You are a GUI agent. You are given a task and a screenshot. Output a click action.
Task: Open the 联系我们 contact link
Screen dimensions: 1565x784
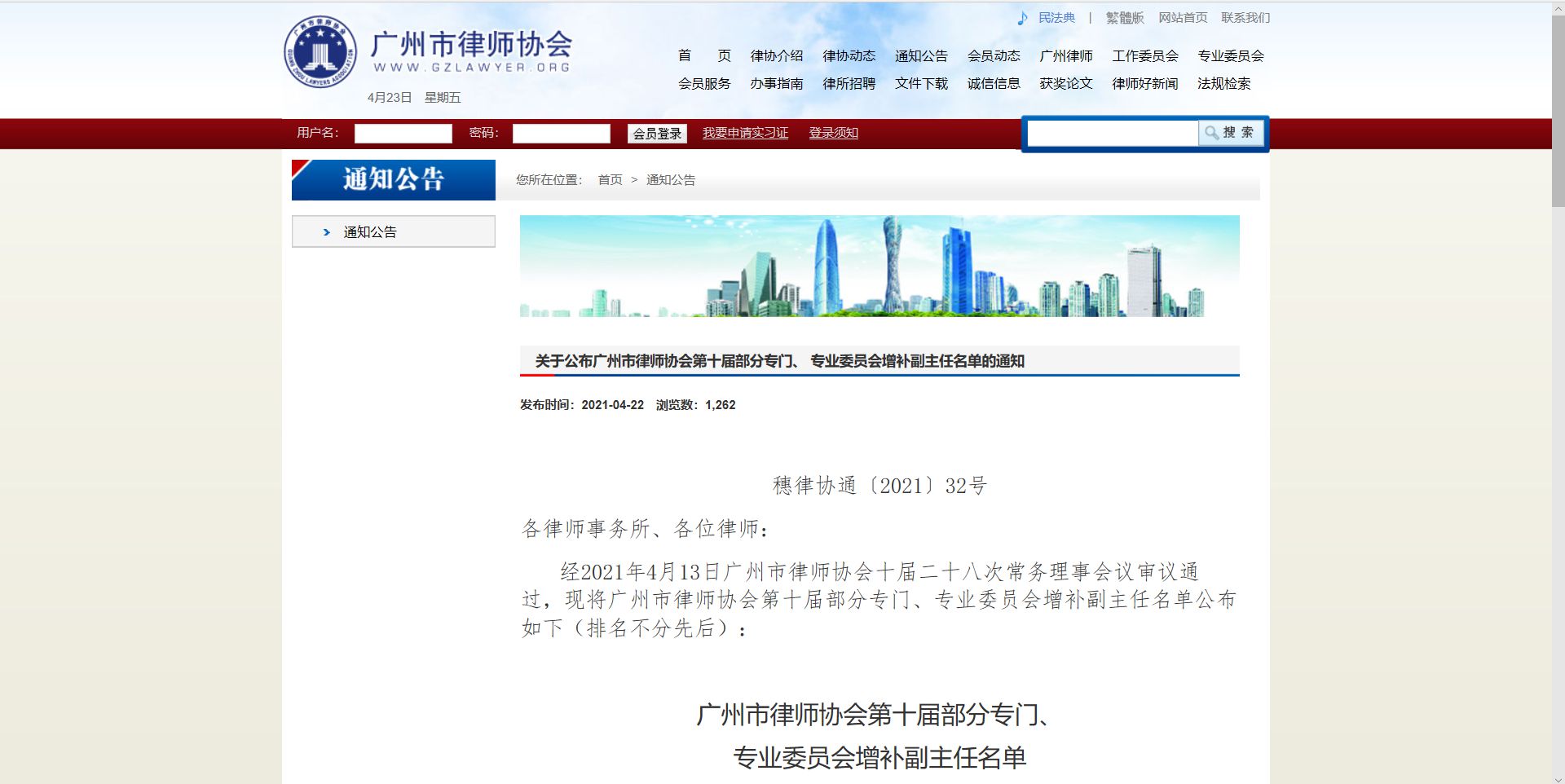pyautogui.click(x=1245, y=18)
